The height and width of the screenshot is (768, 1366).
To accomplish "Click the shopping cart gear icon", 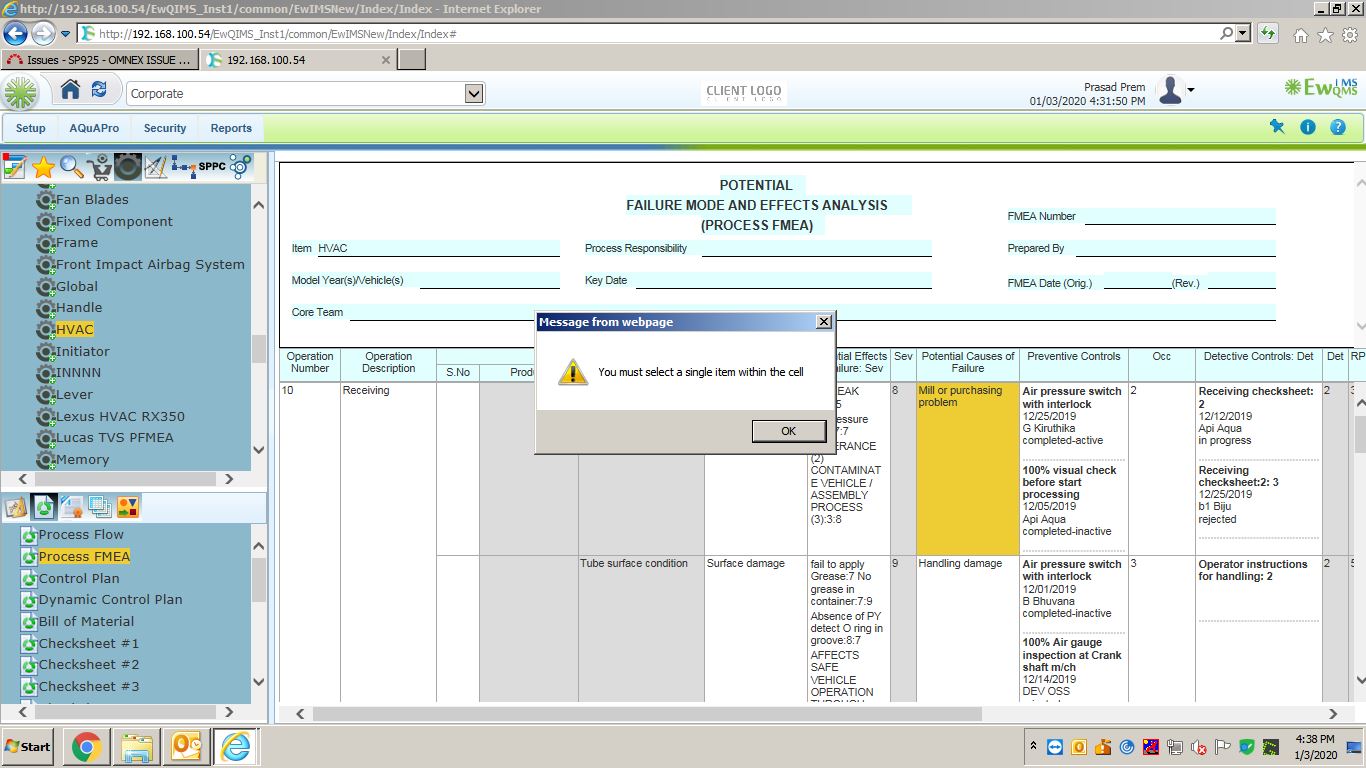I will point(99,167).
